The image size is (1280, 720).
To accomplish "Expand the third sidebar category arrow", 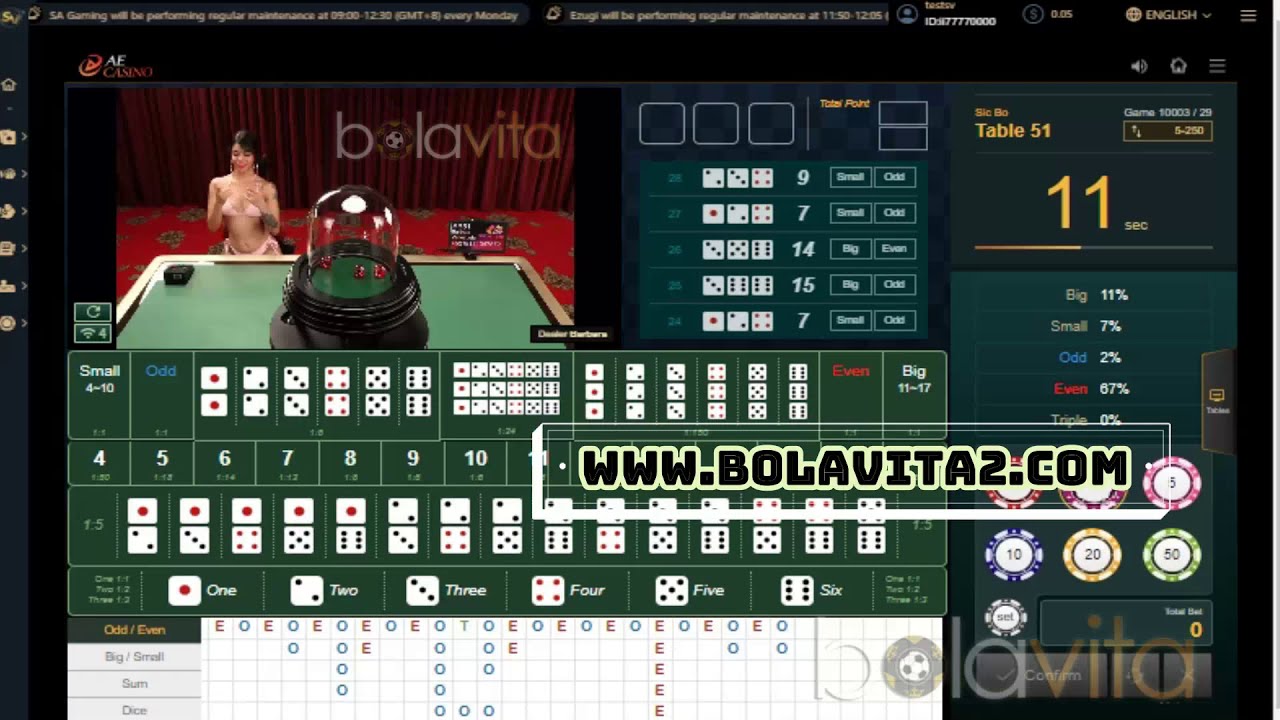I will 23,211.
